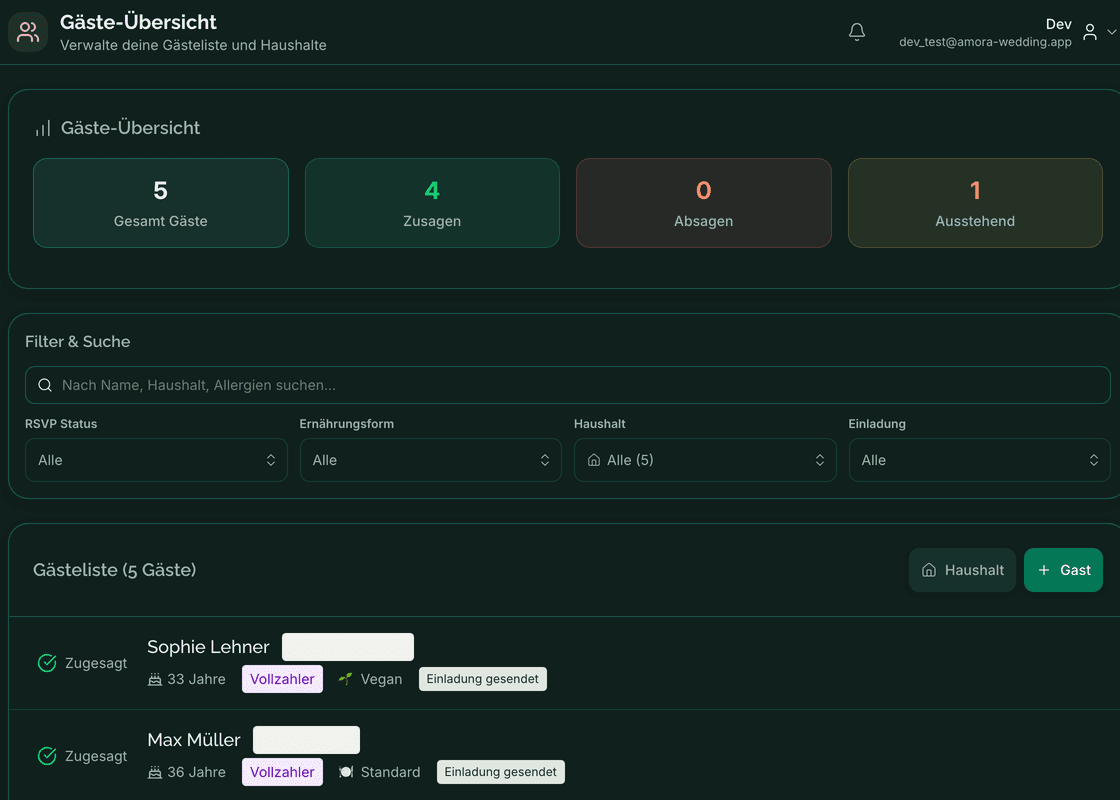
Task: Click Max Müller's Einladung gesendet badge
Action: pos(501,772)
